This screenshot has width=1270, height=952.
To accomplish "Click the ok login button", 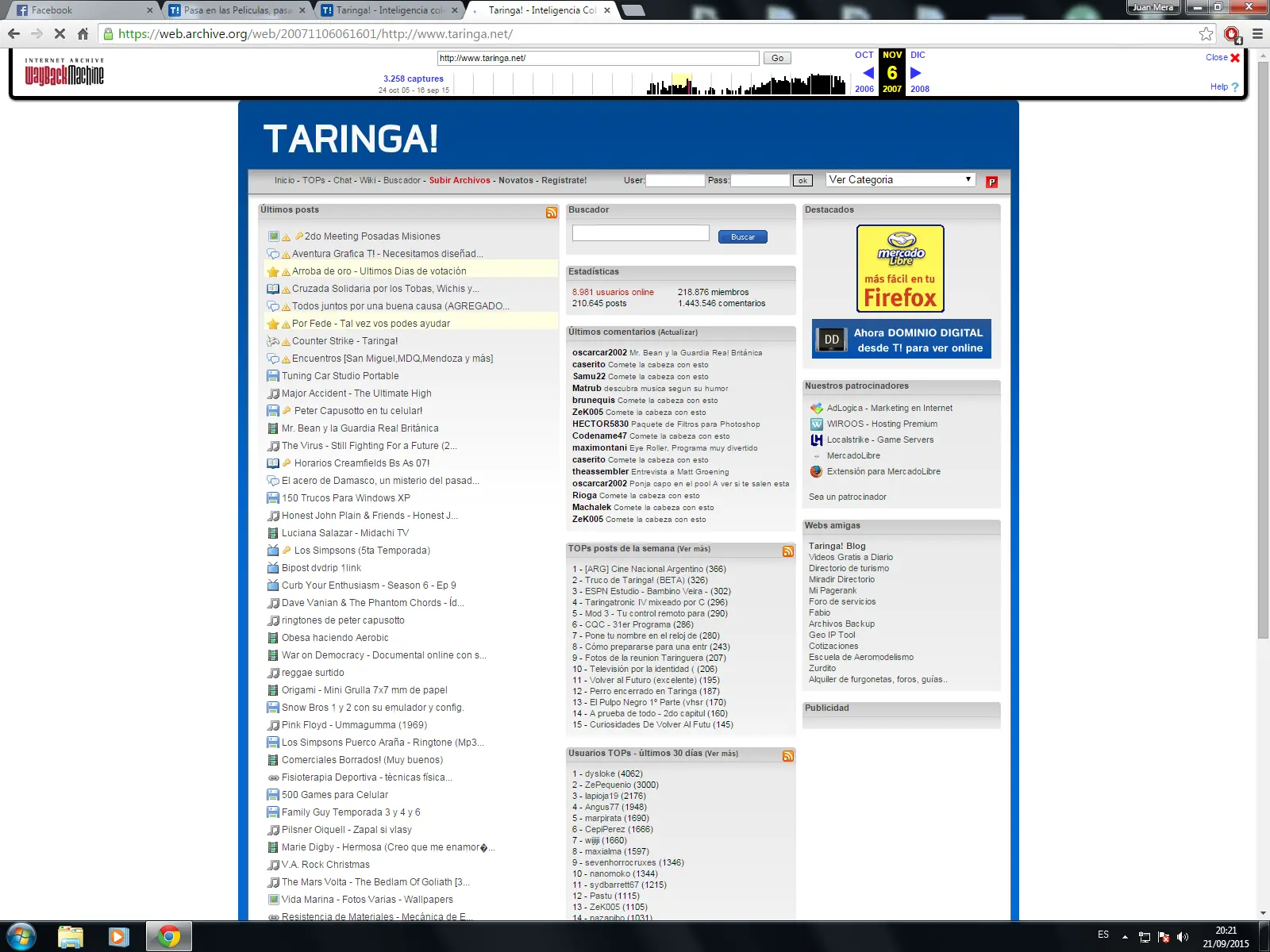I will 802,181.
